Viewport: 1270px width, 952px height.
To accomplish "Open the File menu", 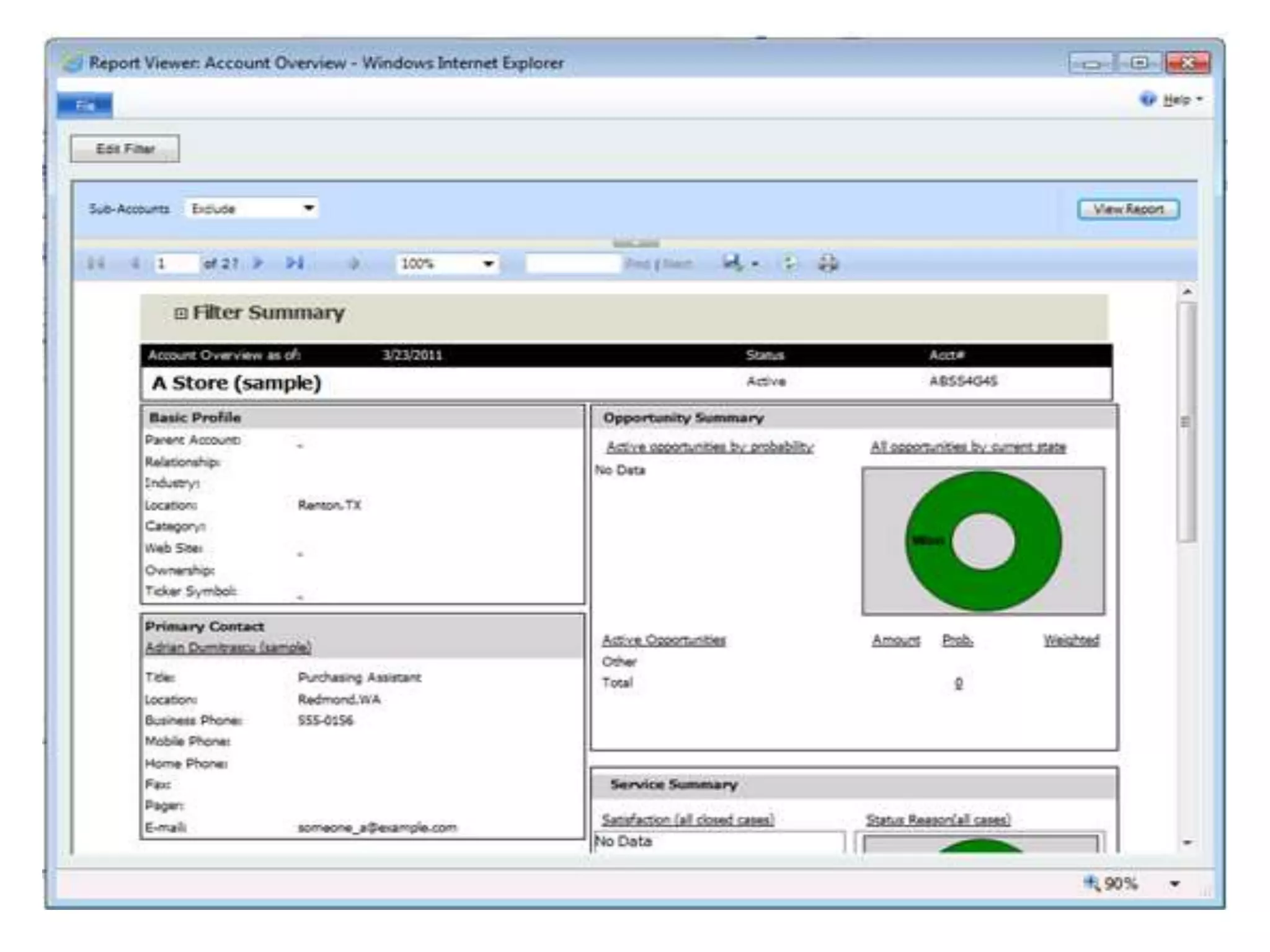I will click(85, 105).
